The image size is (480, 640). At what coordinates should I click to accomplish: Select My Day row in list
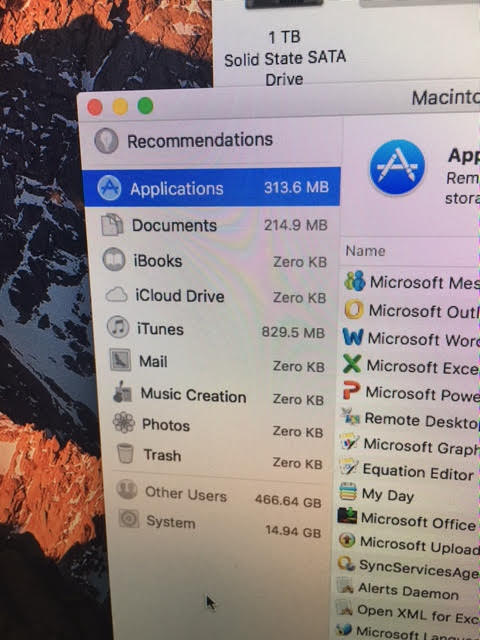pos(407,496)
